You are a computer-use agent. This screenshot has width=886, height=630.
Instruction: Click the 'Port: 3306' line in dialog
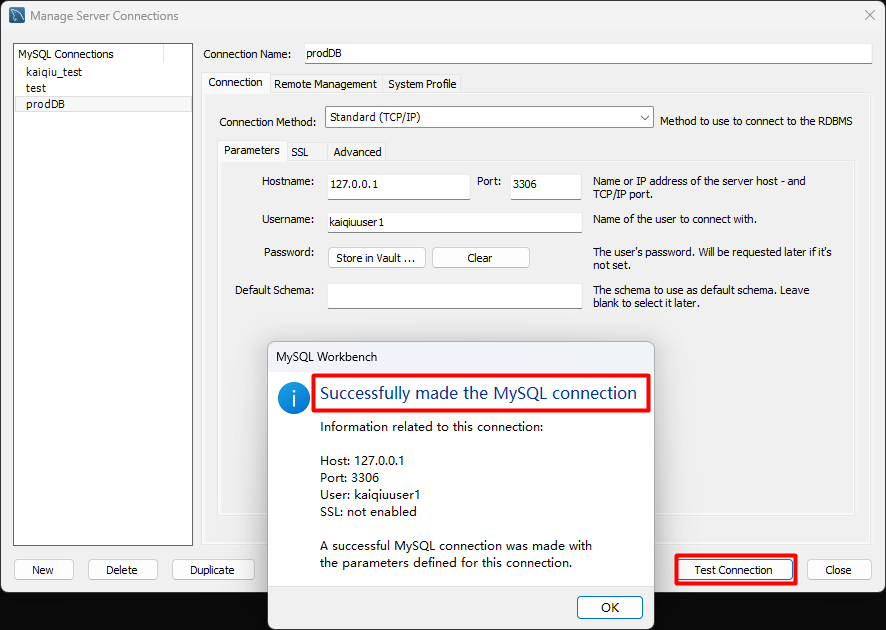tap(349, 477)
